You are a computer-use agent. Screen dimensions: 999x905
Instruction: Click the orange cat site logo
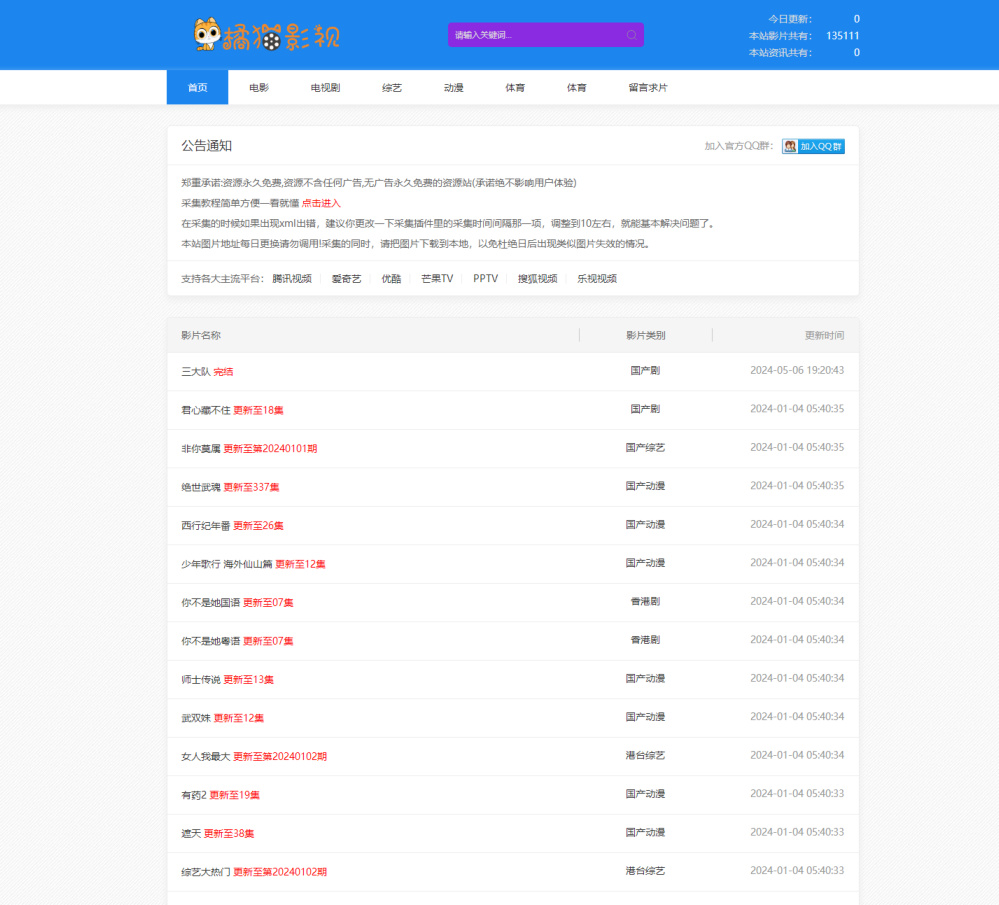(266, 35)
